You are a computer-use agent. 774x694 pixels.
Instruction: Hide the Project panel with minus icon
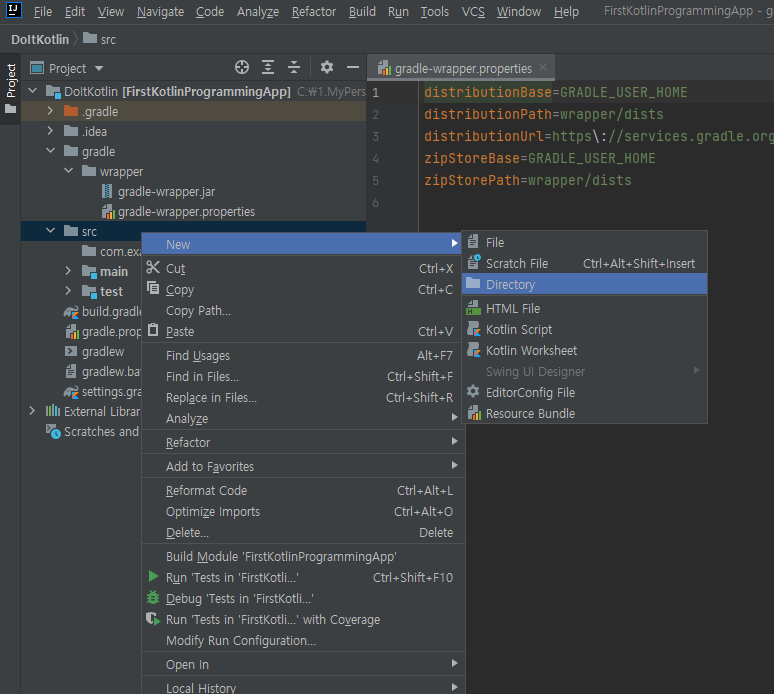(353, 67)
